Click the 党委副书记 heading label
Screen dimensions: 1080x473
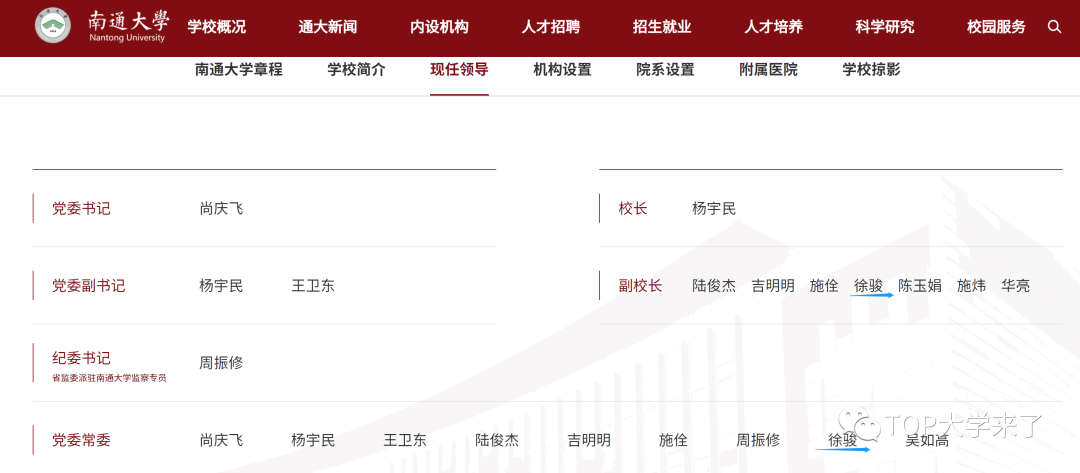click(x=89, y=286)
